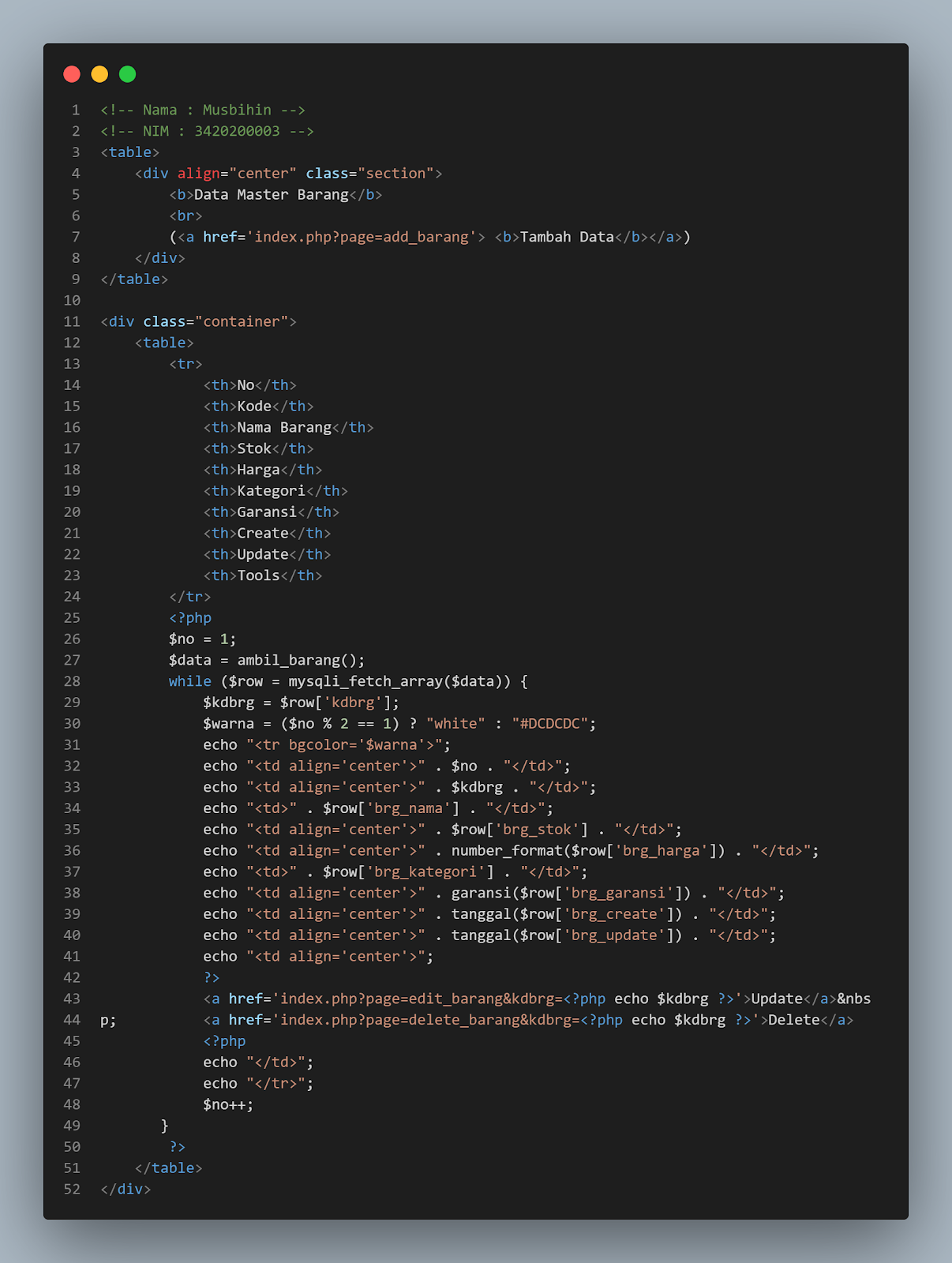The width and height of the screenshot is (952, 1263).
Task: Click the key 'brg_nama'
Action: pyautogui.click(x=409, y=808)
